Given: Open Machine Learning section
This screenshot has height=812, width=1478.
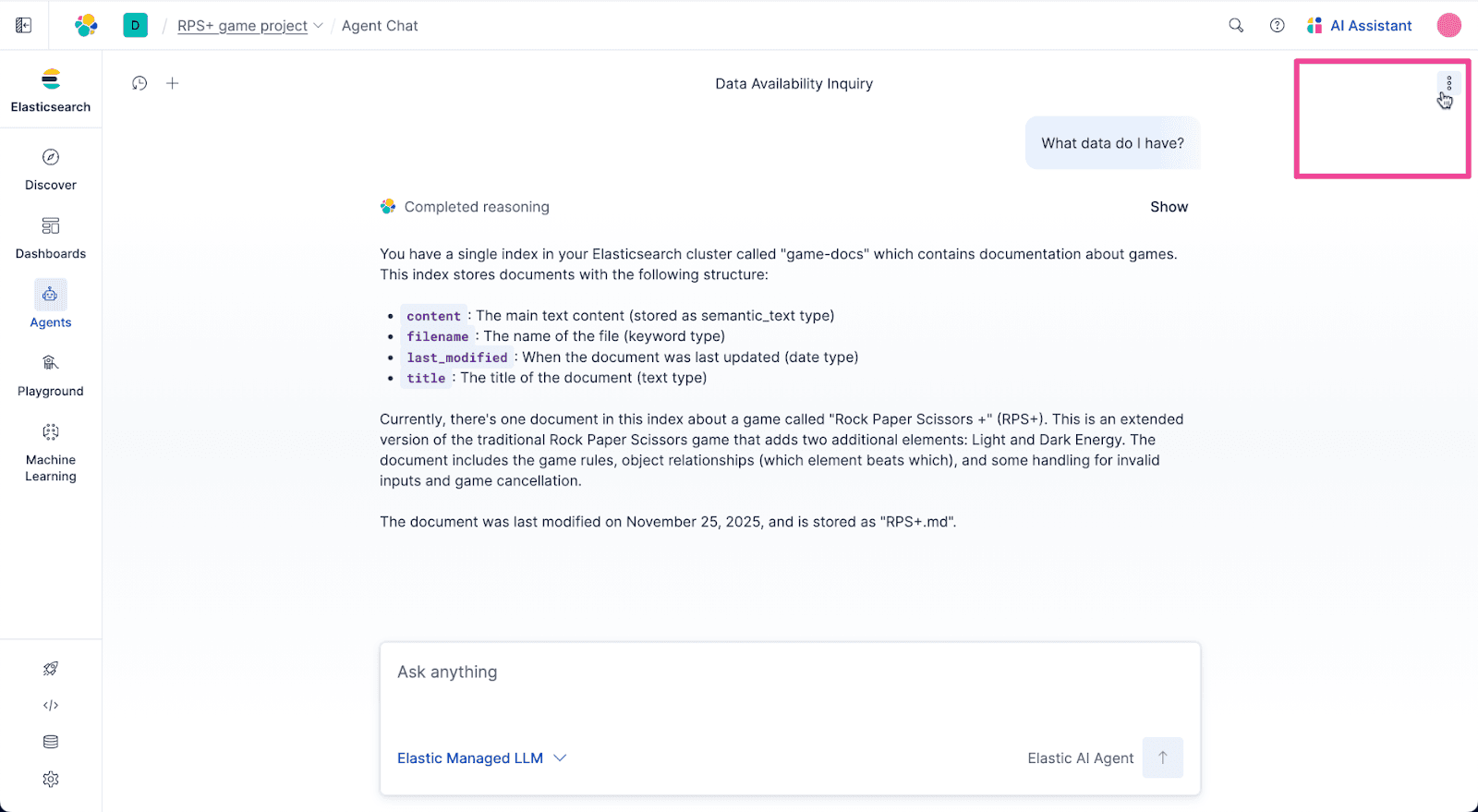Looking at the screenshot, I should (x=51, y=452).
